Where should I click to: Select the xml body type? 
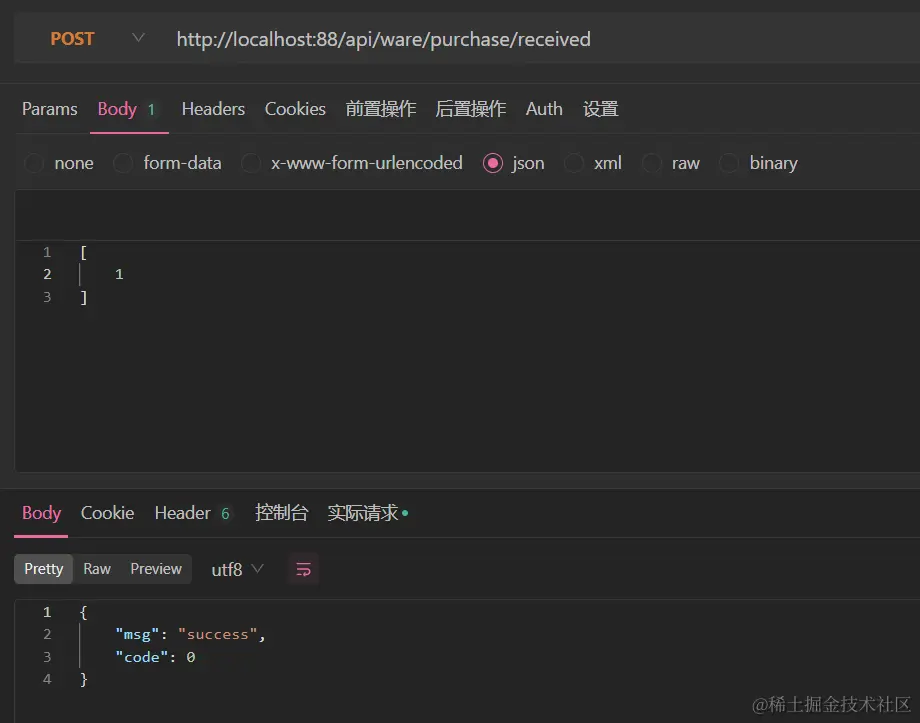[x=593, y=163]
